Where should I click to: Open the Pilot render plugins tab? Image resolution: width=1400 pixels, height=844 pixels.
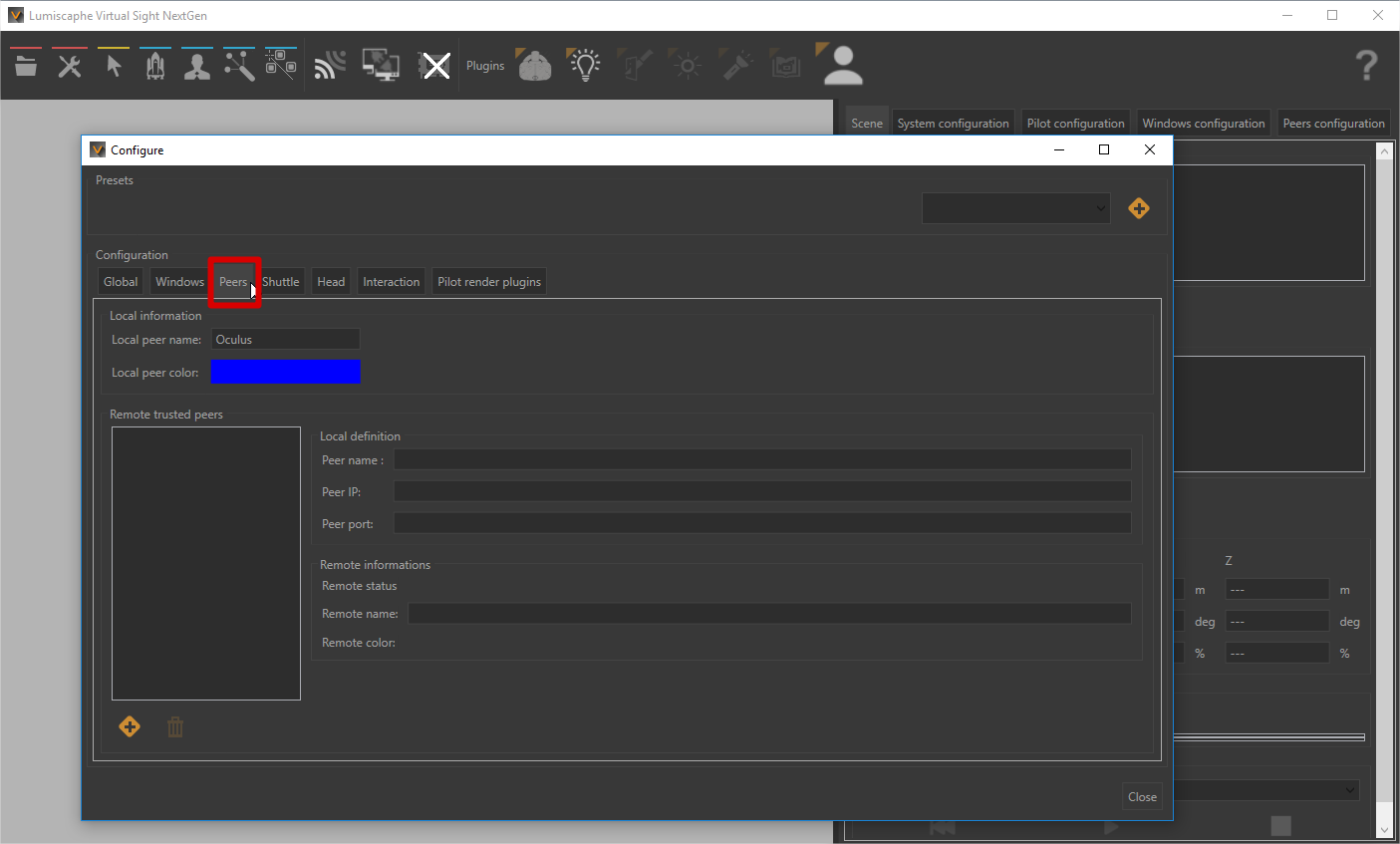[x=489, y=282]
